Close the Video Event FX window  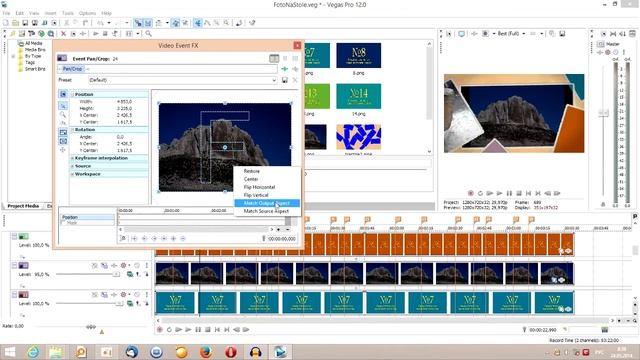(298, 45)
